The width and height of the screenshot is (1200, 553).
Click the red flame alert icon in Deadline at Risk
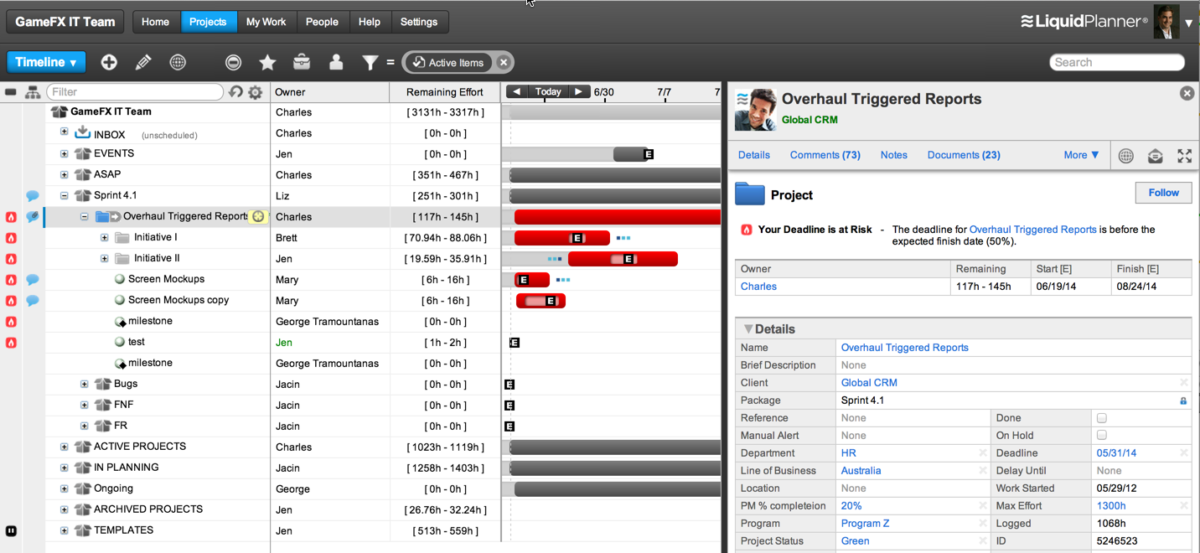(746, 229)
